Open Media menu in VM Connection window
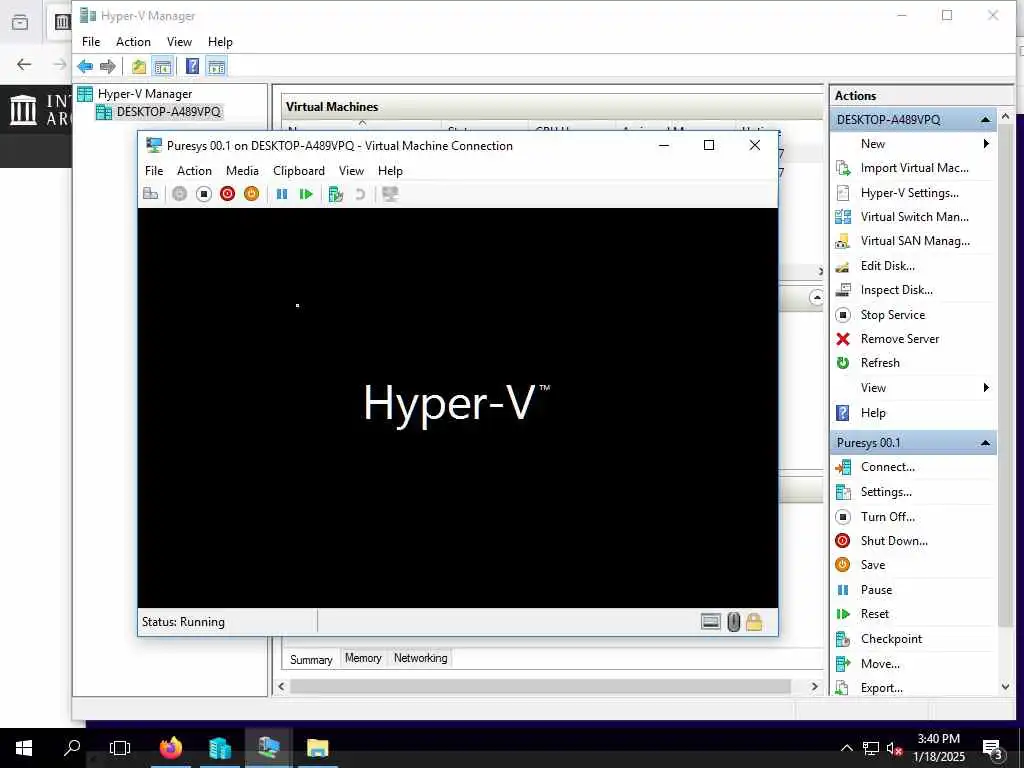The height and width of the screenshot is (768, 1024). click(x=242, y=170)
